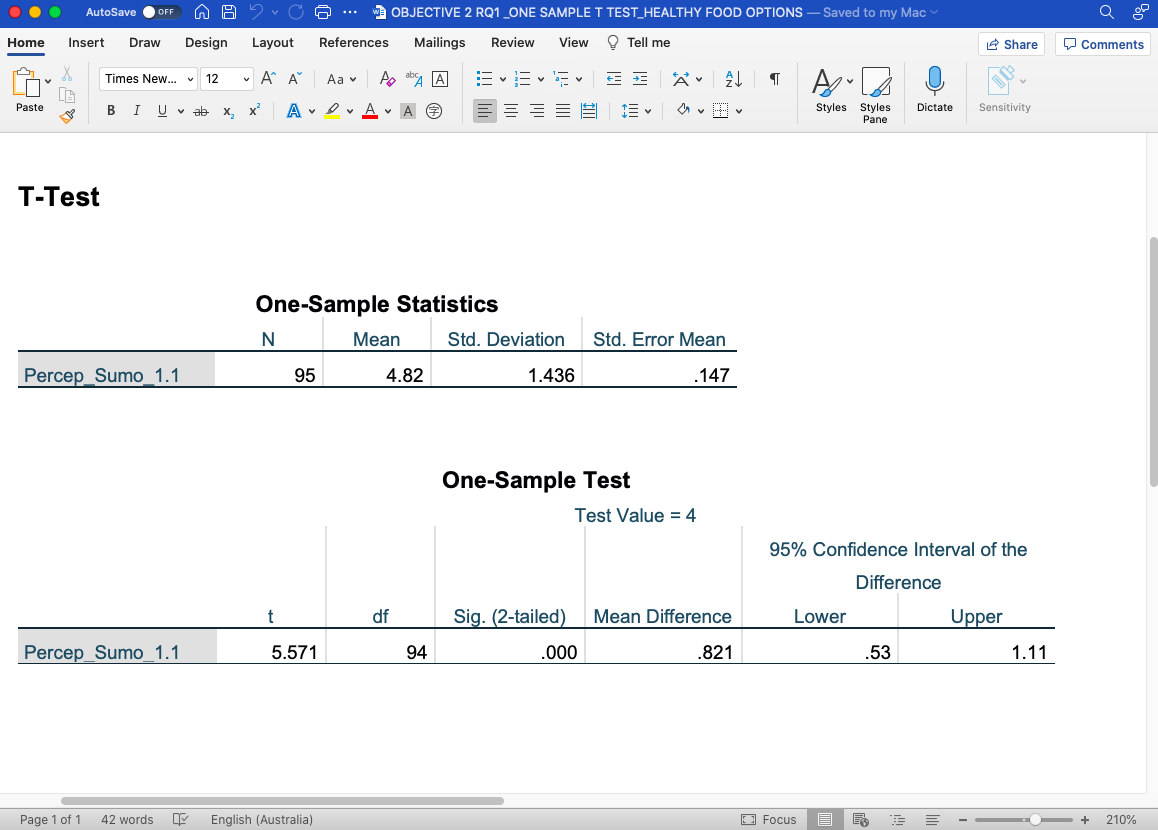Expand the Paste options arrow

(x=48, y=81)
